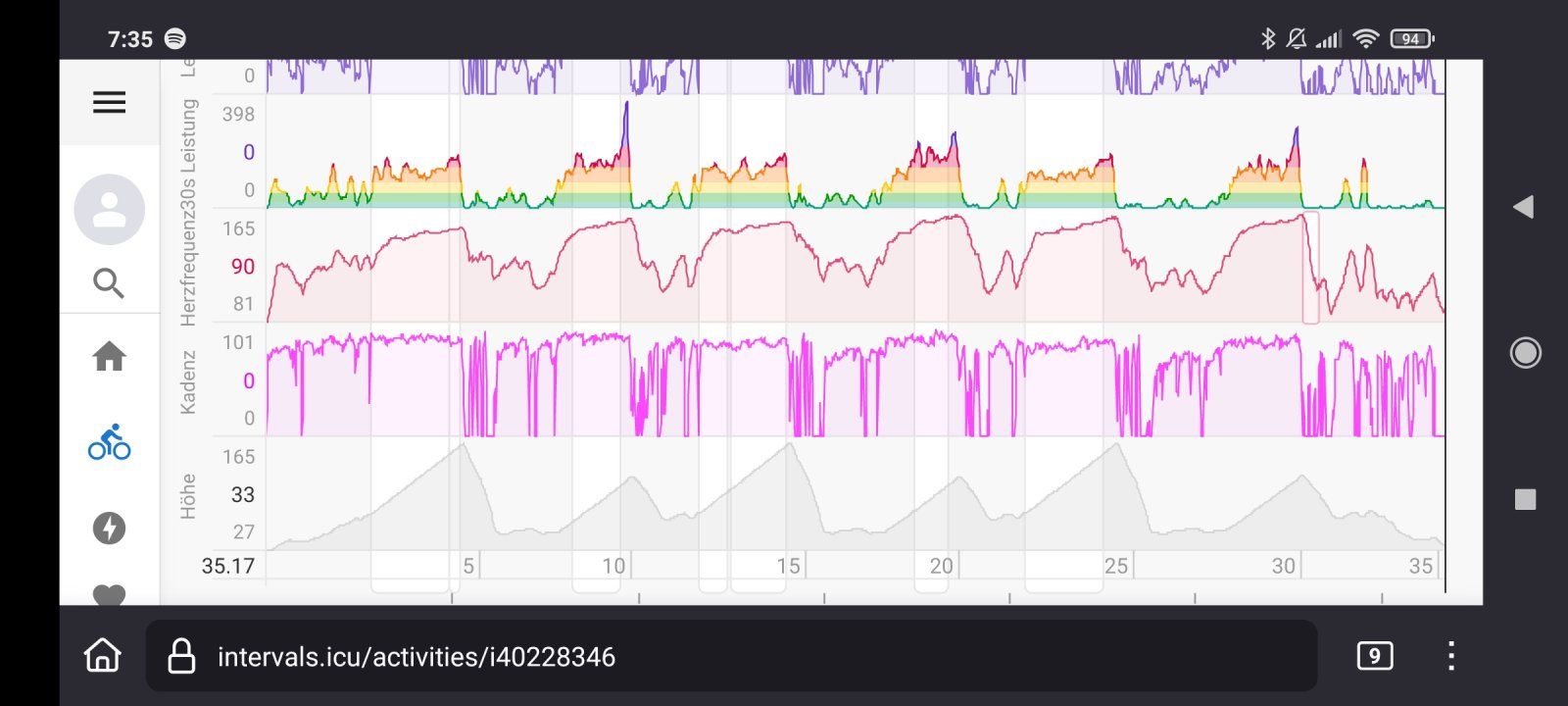
Task: Click the 35 minute axis tick
Action: point(1420,566)
